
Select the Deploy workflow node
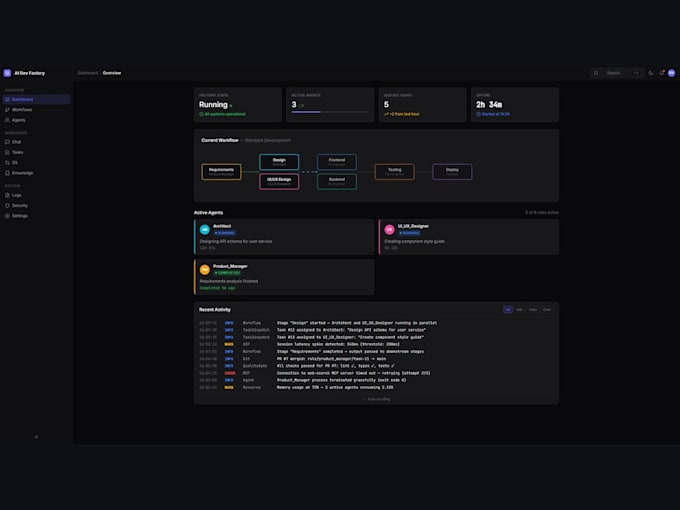tap(452, 172)
